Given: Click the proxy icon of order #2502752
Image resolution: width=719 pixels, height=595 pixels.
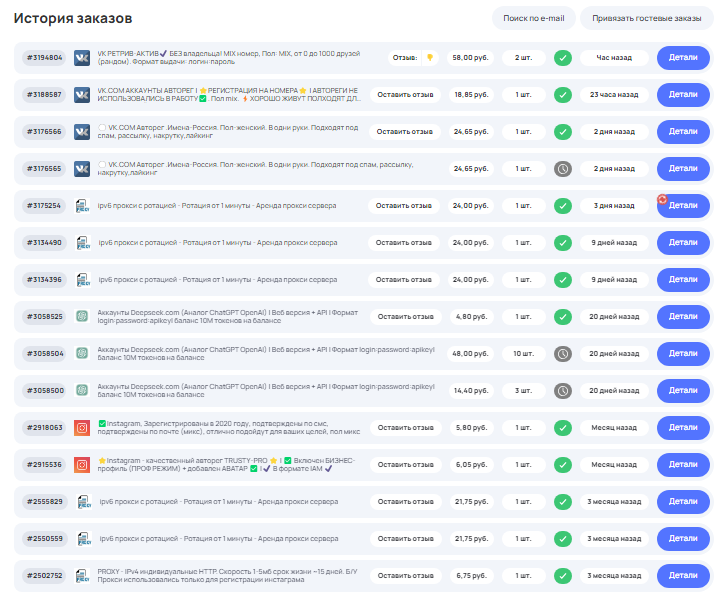Looking at the screenshot, I should (82, 576).
